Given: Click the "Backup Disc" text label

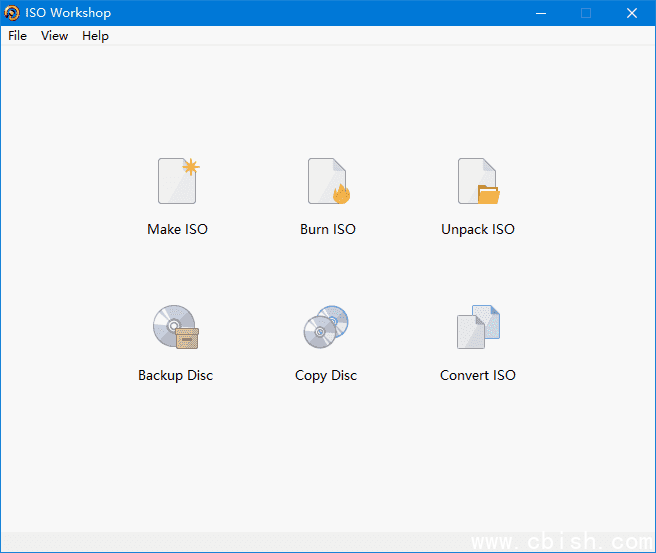Looking at the screenshot, I should pos(175,375).
